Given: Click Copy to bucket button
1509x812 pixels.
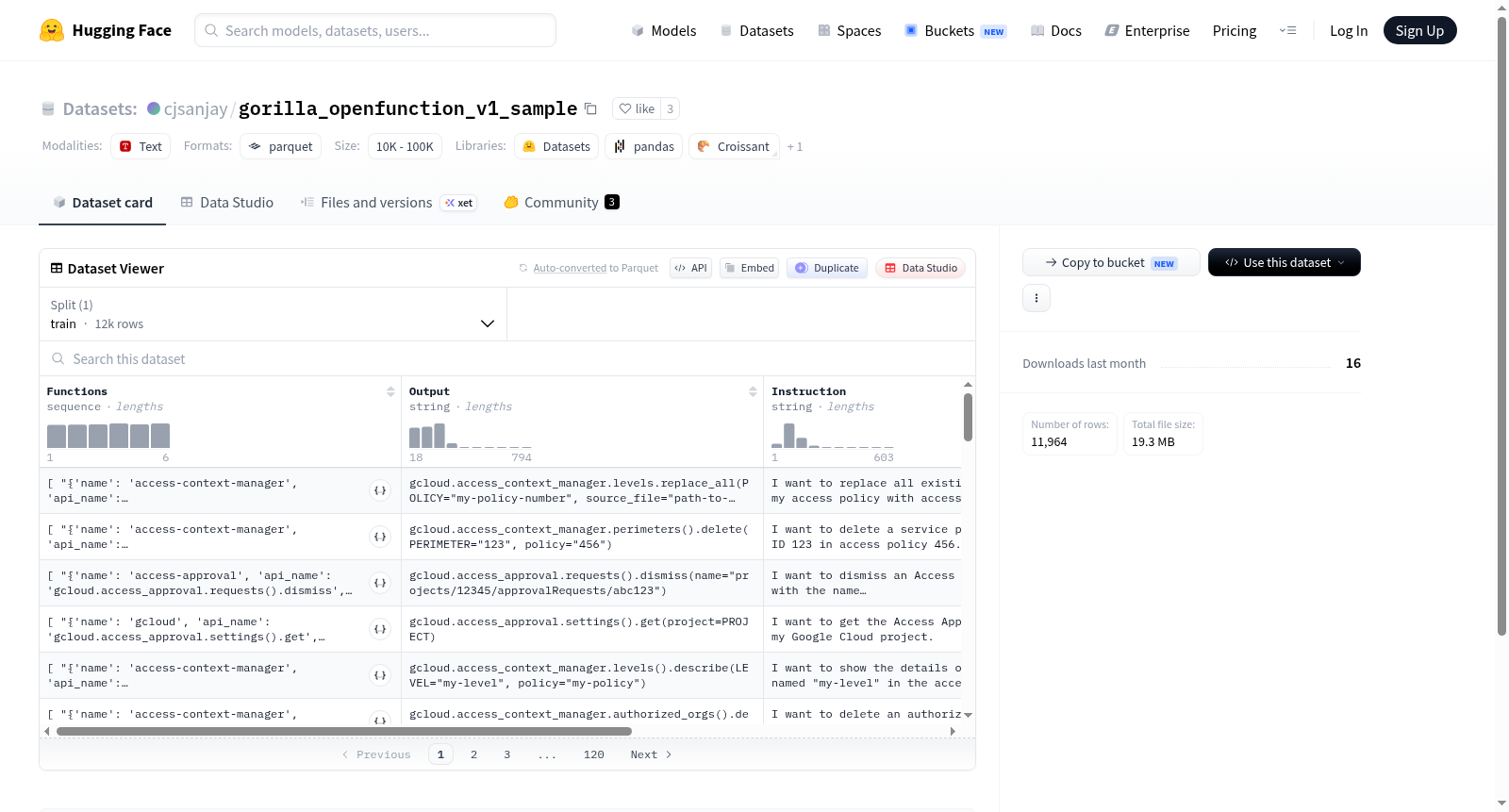Looking at the screenshot, I should [1111, 262].
